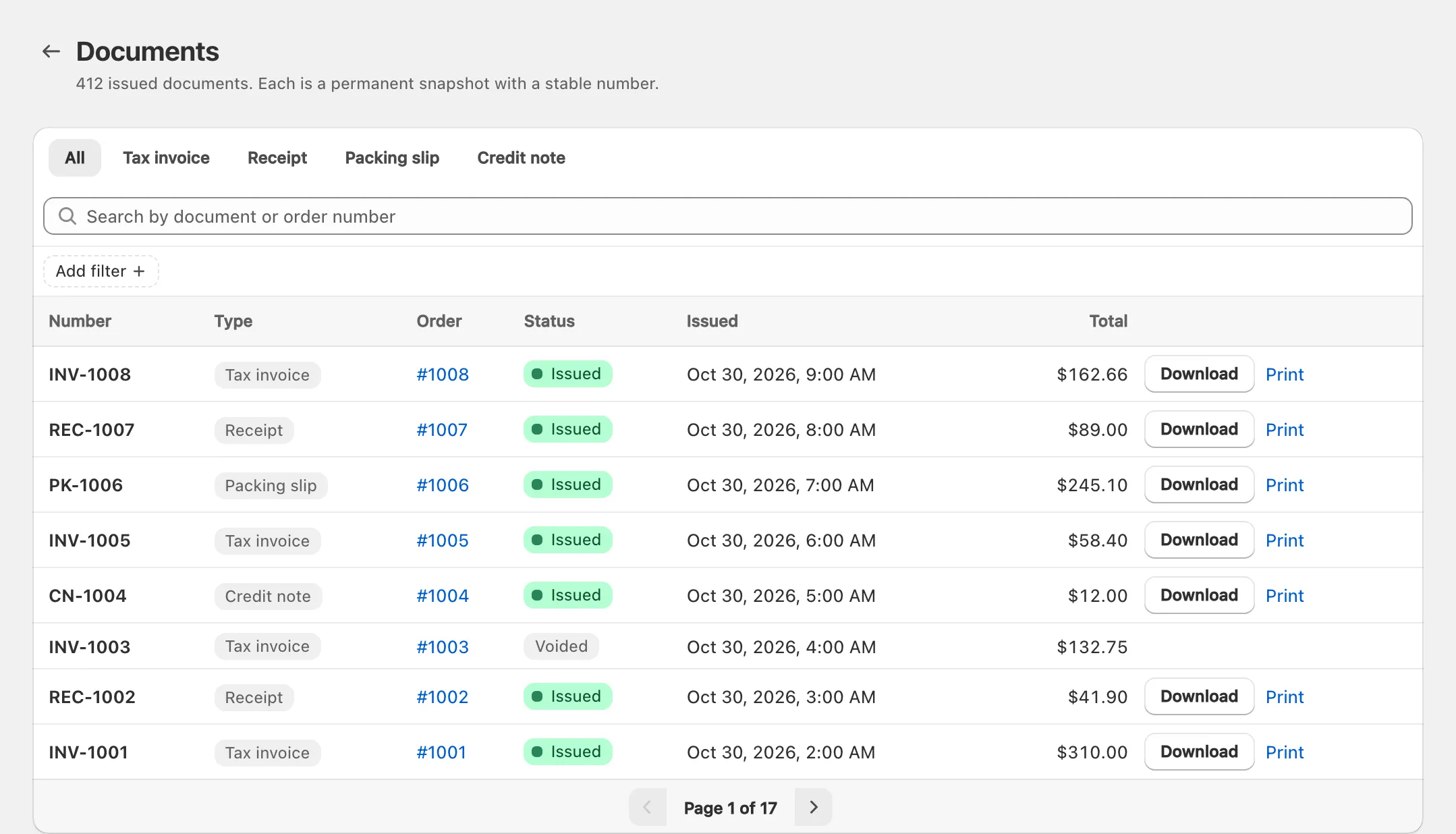Download document INV-1001
This screenshot has height=834, width=1456.
tap(1199, 752)
